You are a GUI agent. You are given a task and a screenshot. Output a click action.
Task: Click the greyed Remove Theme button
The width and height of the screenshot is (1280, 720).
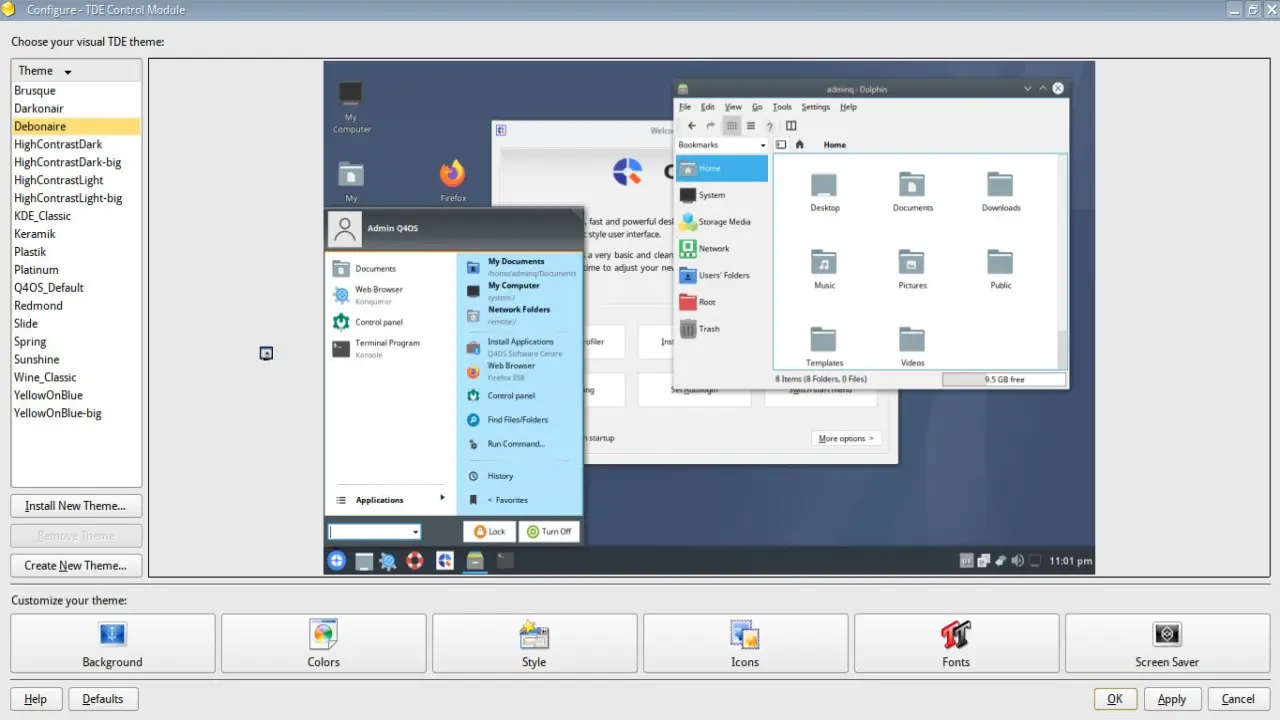coord(76,536)
